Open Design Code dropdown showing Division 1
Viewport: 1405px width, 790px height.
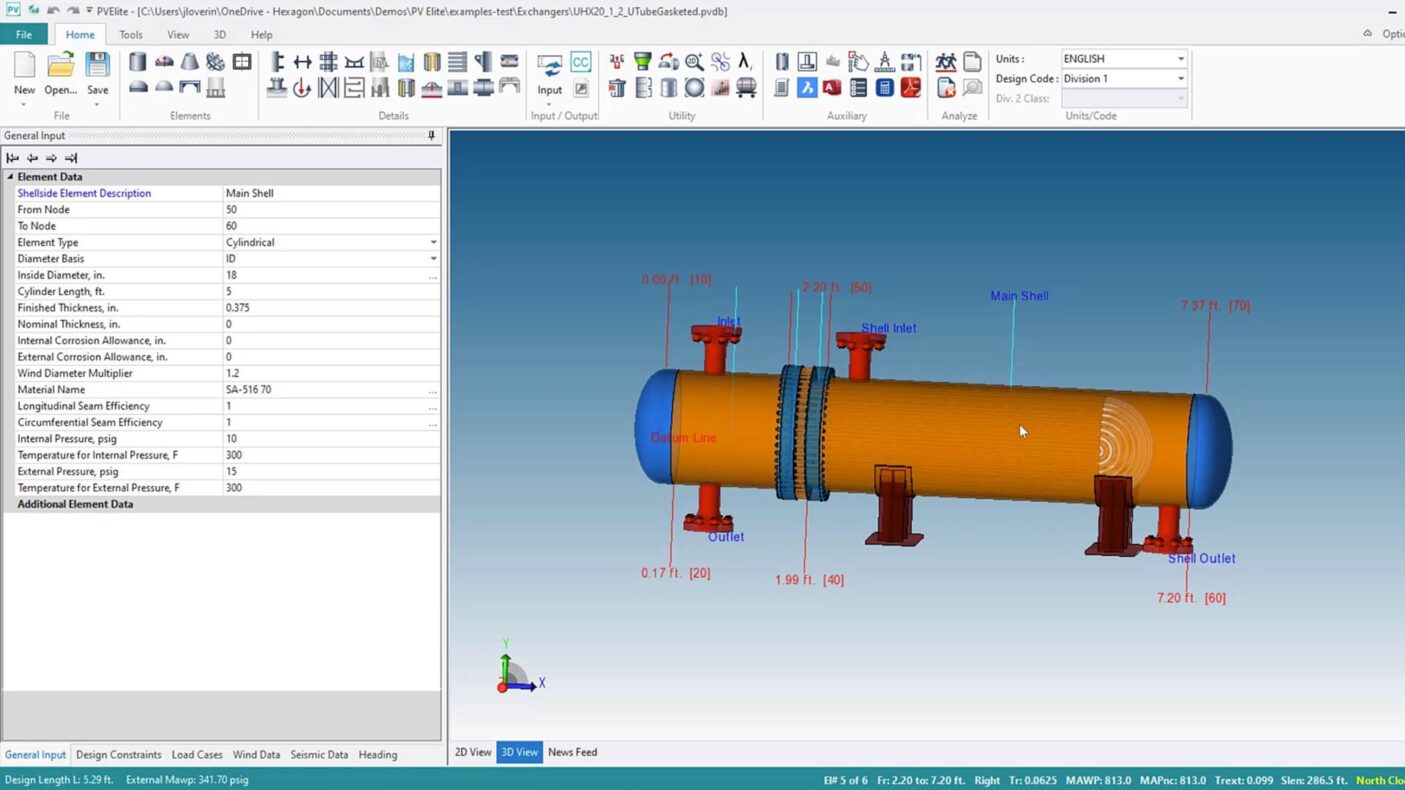coord(1180,79)
